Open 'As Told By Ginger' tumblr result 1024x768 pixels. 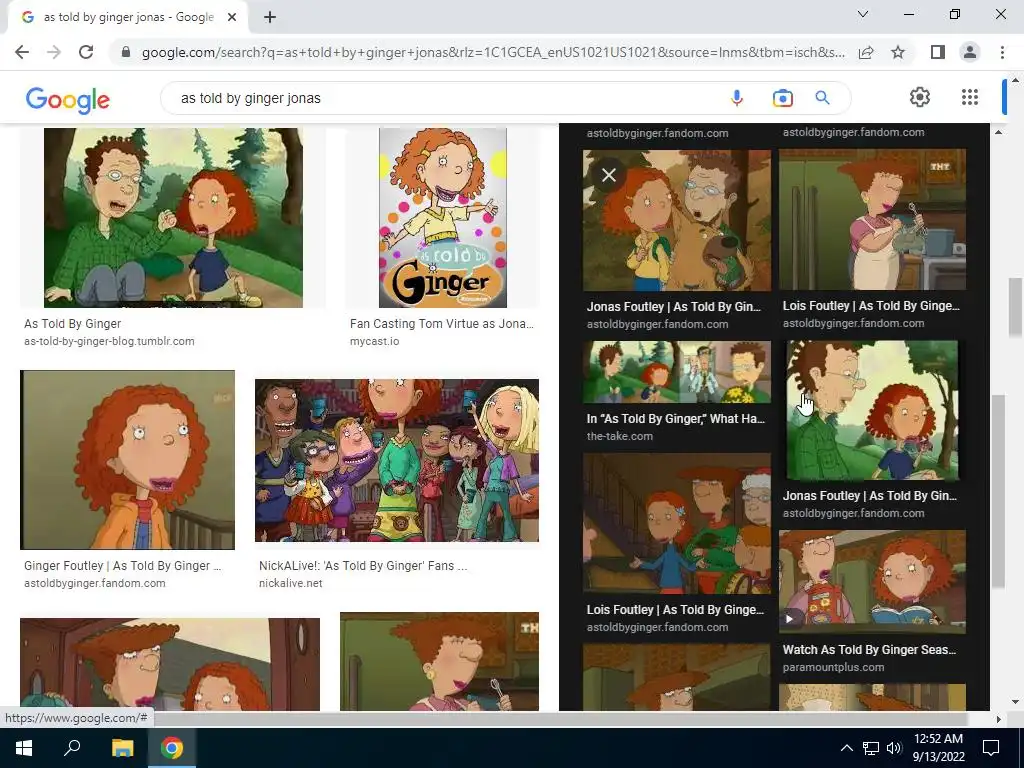coord(72,323)
